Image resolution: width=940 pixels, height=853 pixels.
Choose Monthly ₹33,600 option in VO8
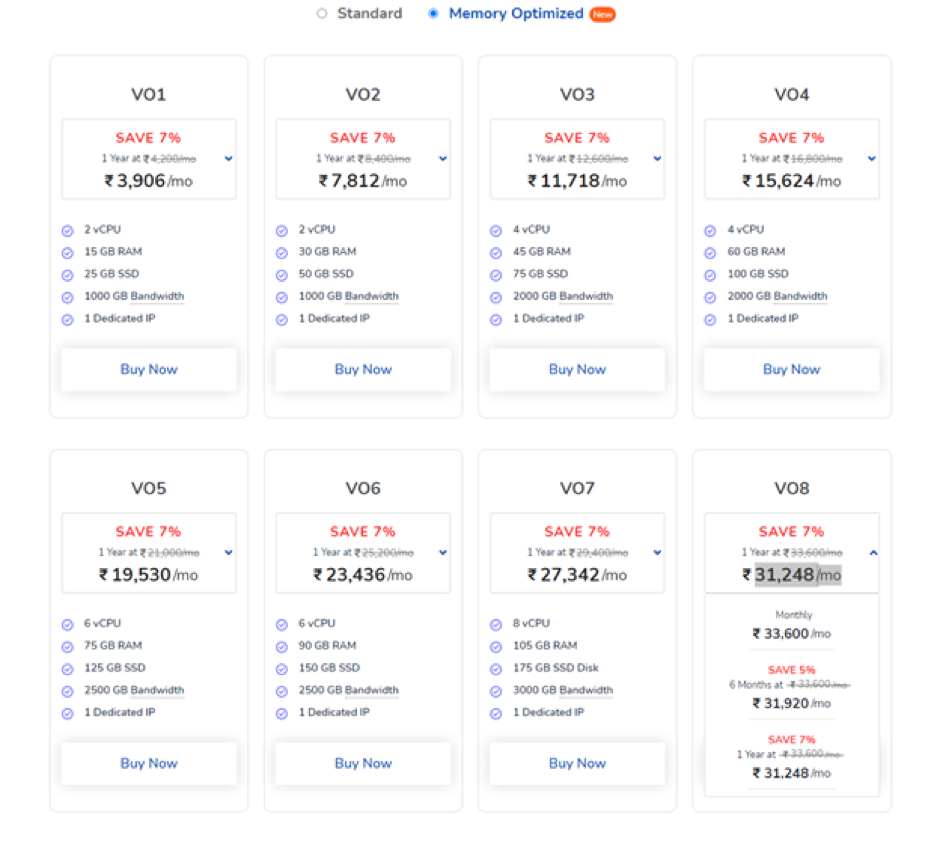[792, 626]
